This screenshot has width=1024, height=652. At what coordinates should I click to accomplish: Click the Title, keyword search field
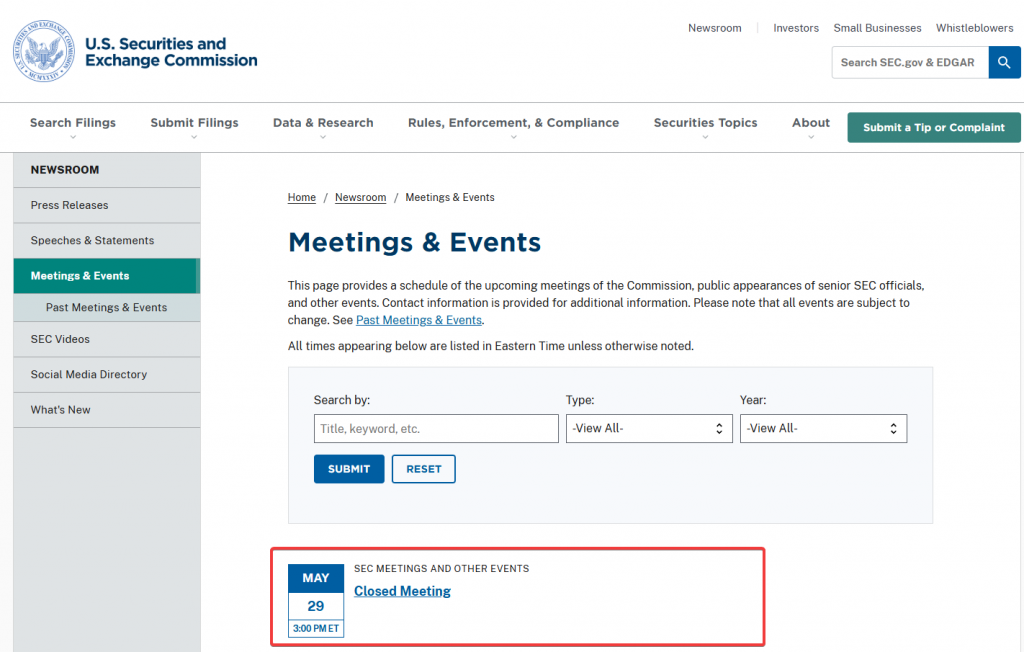436,428
